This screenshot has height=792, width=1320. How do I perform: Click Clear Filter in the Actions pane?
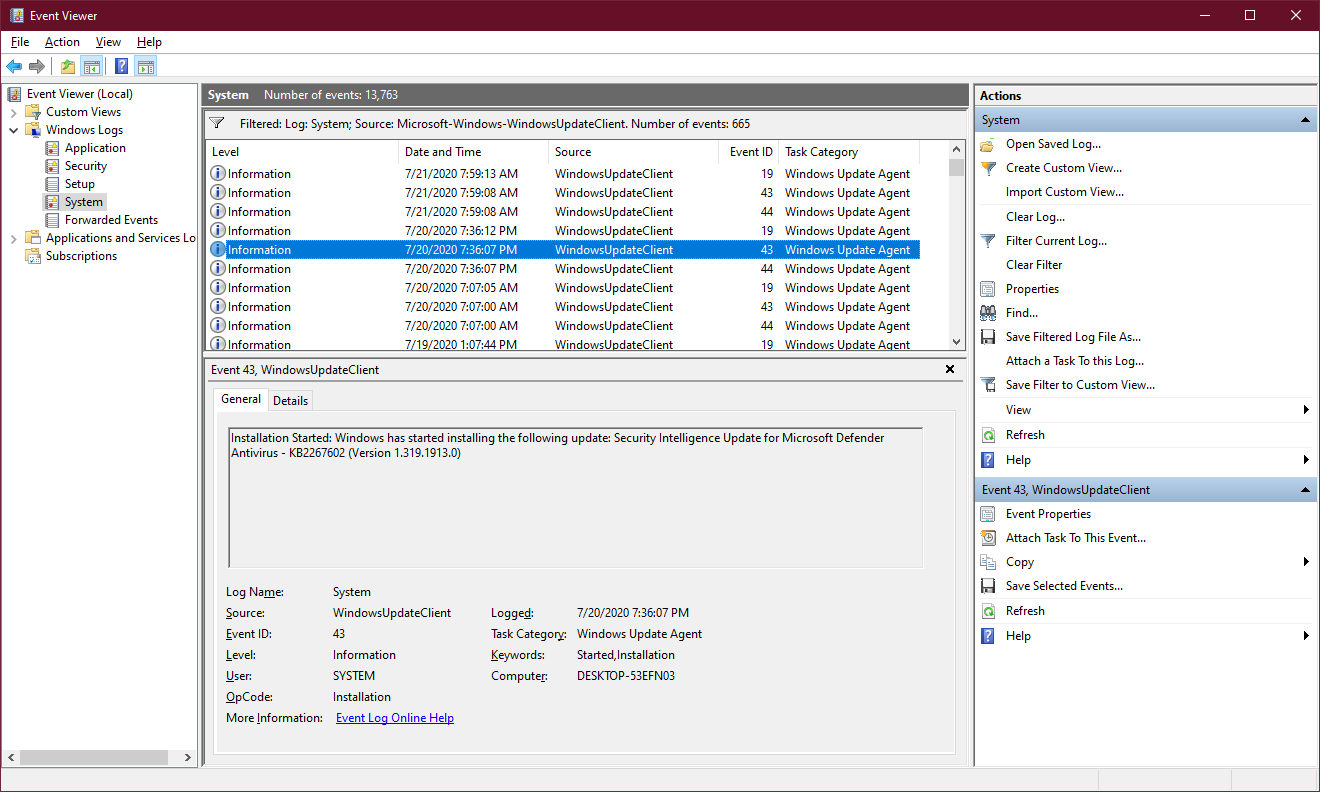(x=1034, y=265)
